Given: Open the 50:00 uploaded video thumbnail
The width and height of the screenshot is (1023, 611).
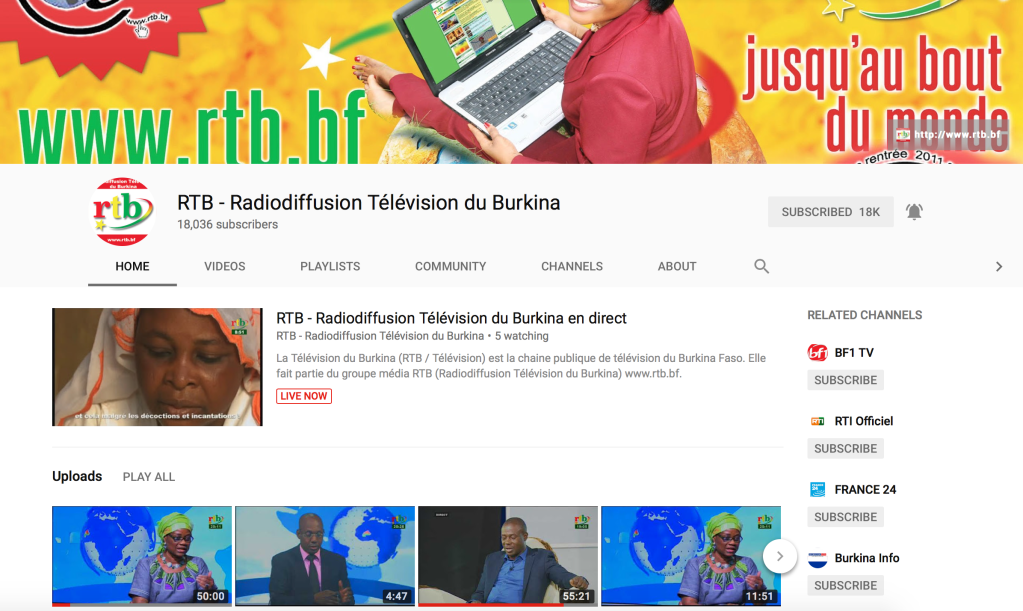Looking at the screenshot, I should 141,556.
